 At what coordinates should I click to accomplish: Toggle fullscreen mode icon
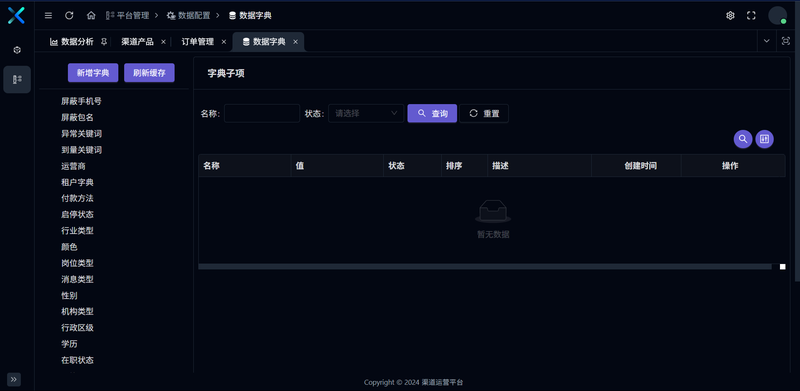point(751,15)
